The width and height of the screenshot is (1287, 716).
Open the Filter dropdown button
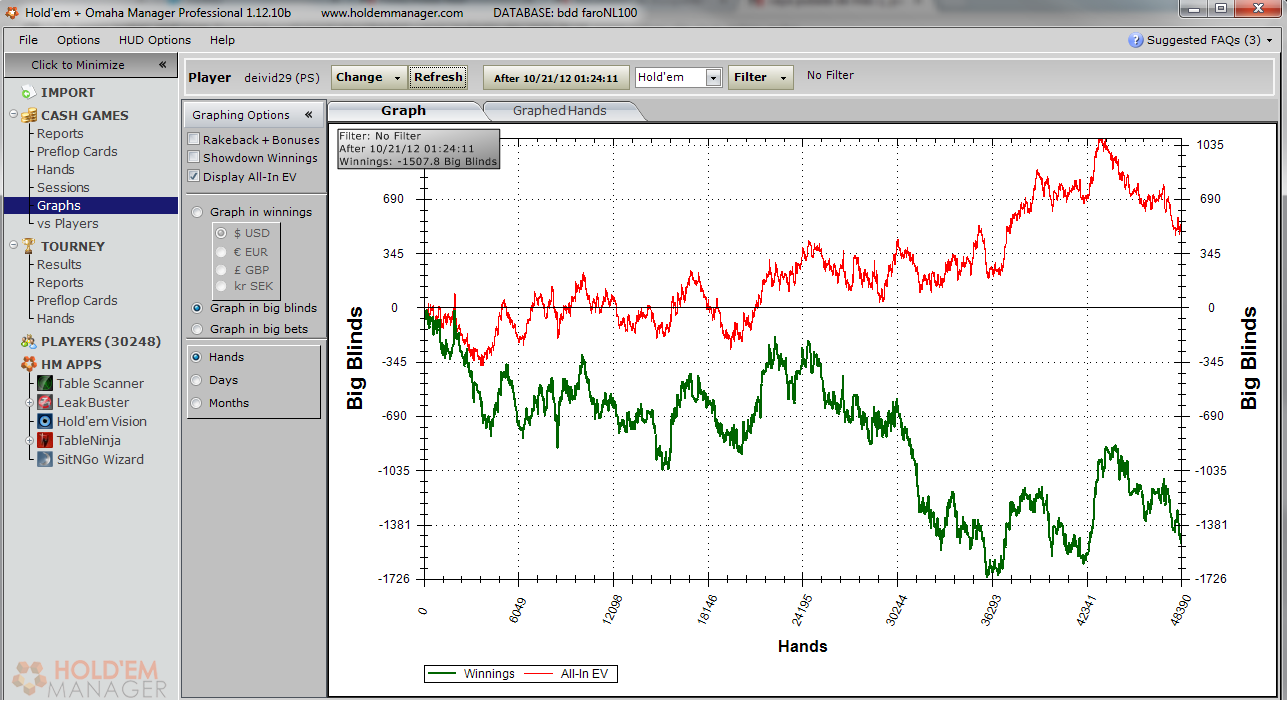click(761, 77)
